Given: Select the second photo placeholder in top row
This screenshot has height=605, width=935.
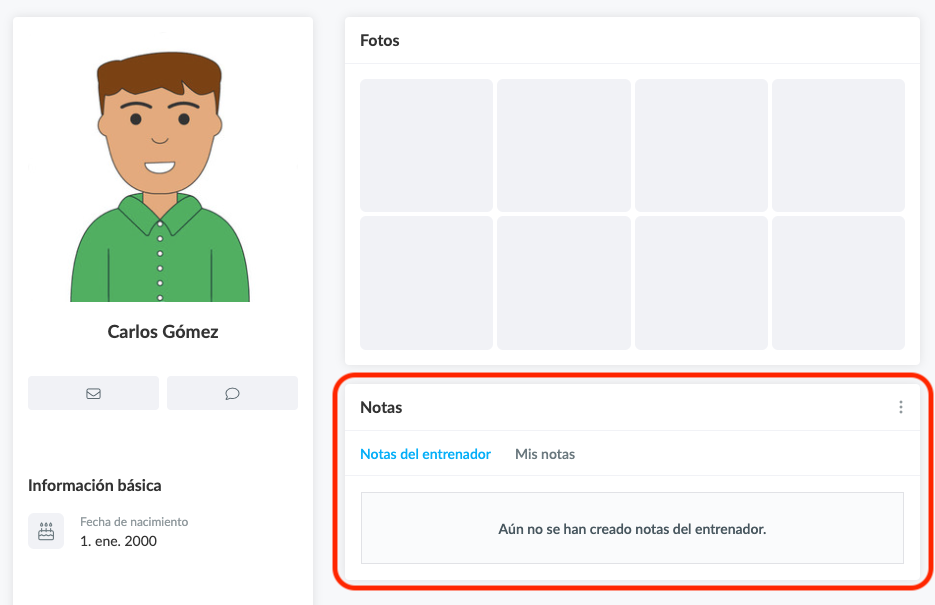Looking at the screenshot, I should 563,145.
